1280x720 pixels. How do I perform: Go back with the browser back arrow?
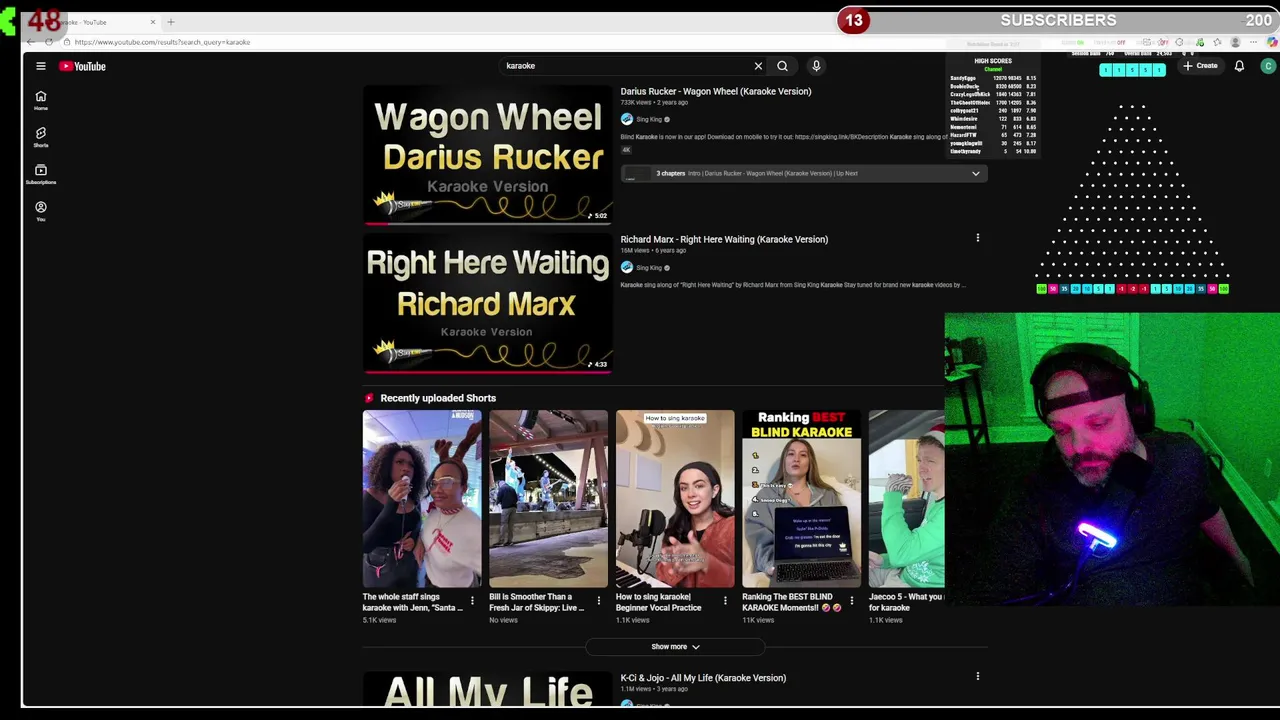(30, 42)
